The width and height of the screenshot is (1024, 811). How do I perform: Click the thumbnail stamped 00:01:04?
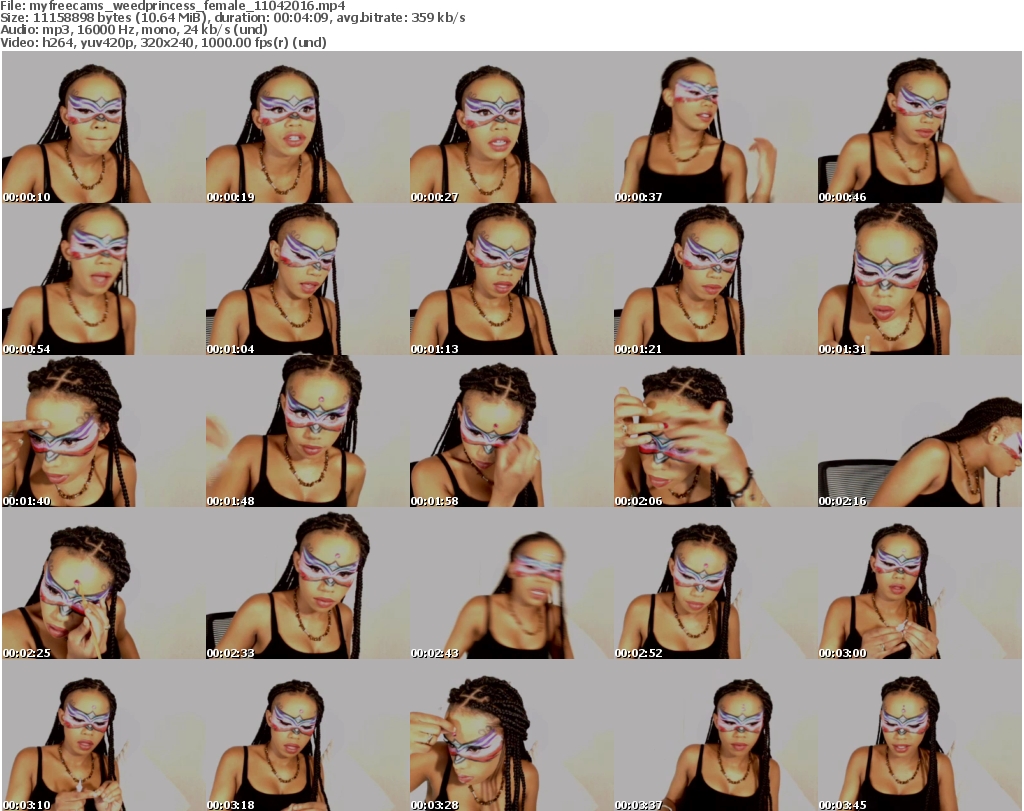[308, 279]
